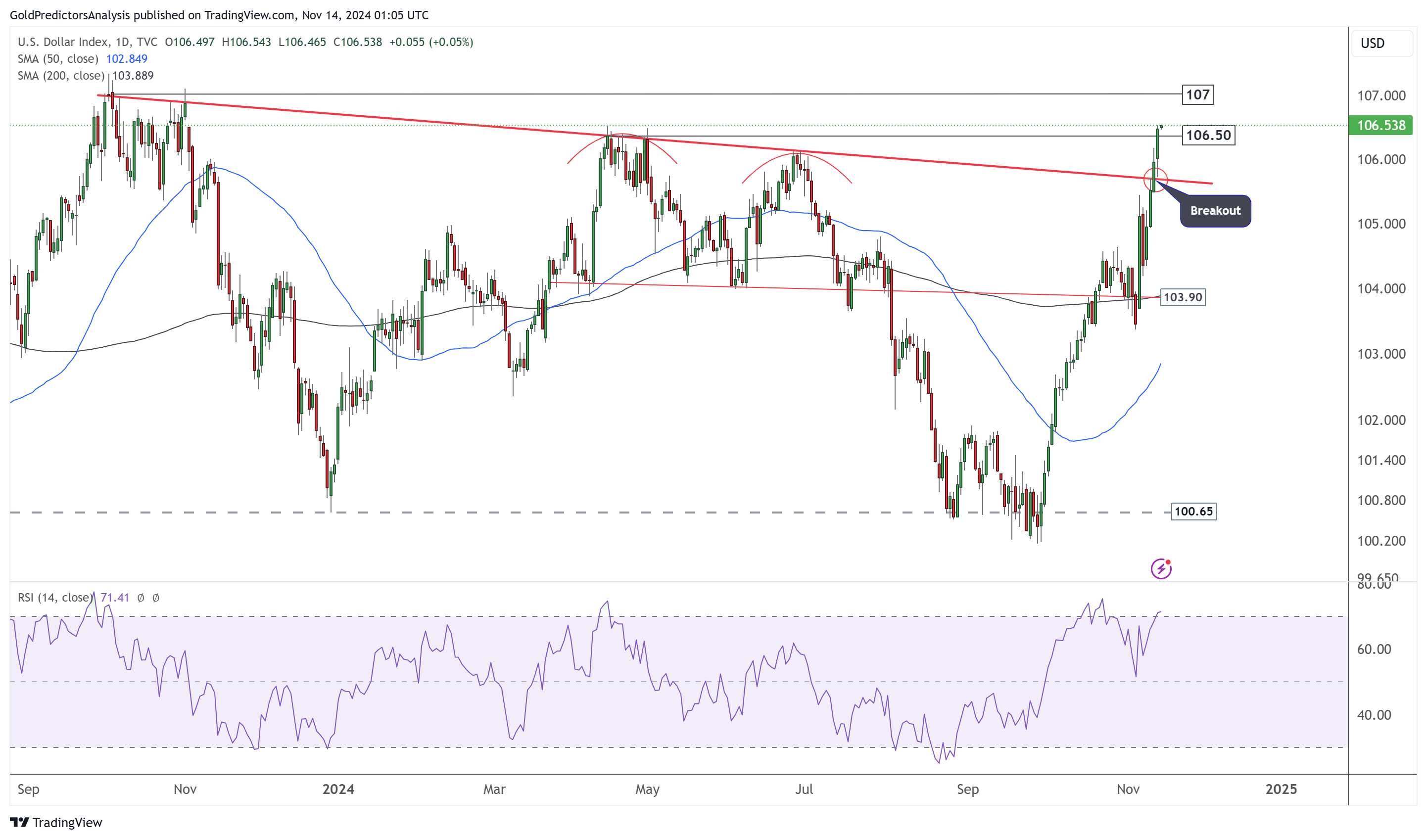Click the 103.90 trendline price label

click(x=1183, y=297)
